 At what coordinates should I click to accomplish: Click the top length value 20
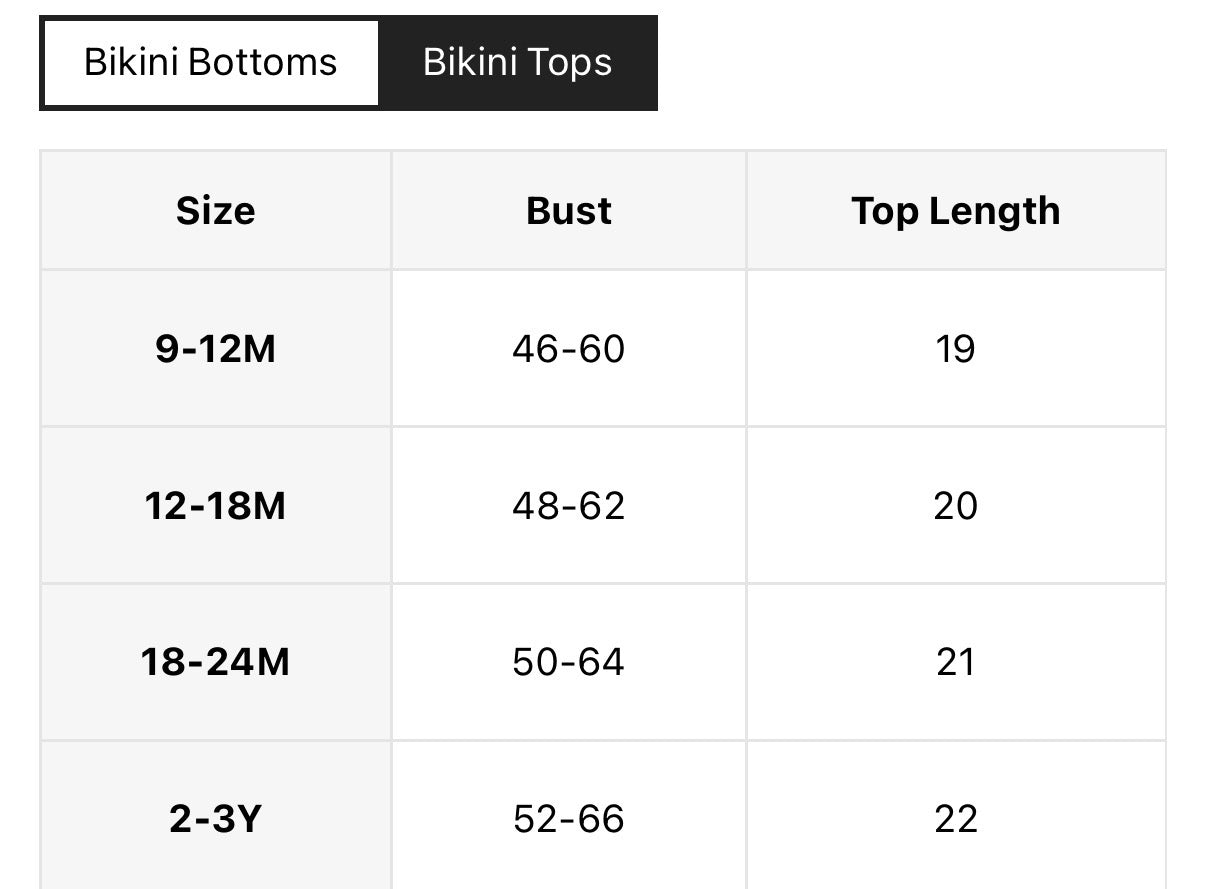(955, 506)
